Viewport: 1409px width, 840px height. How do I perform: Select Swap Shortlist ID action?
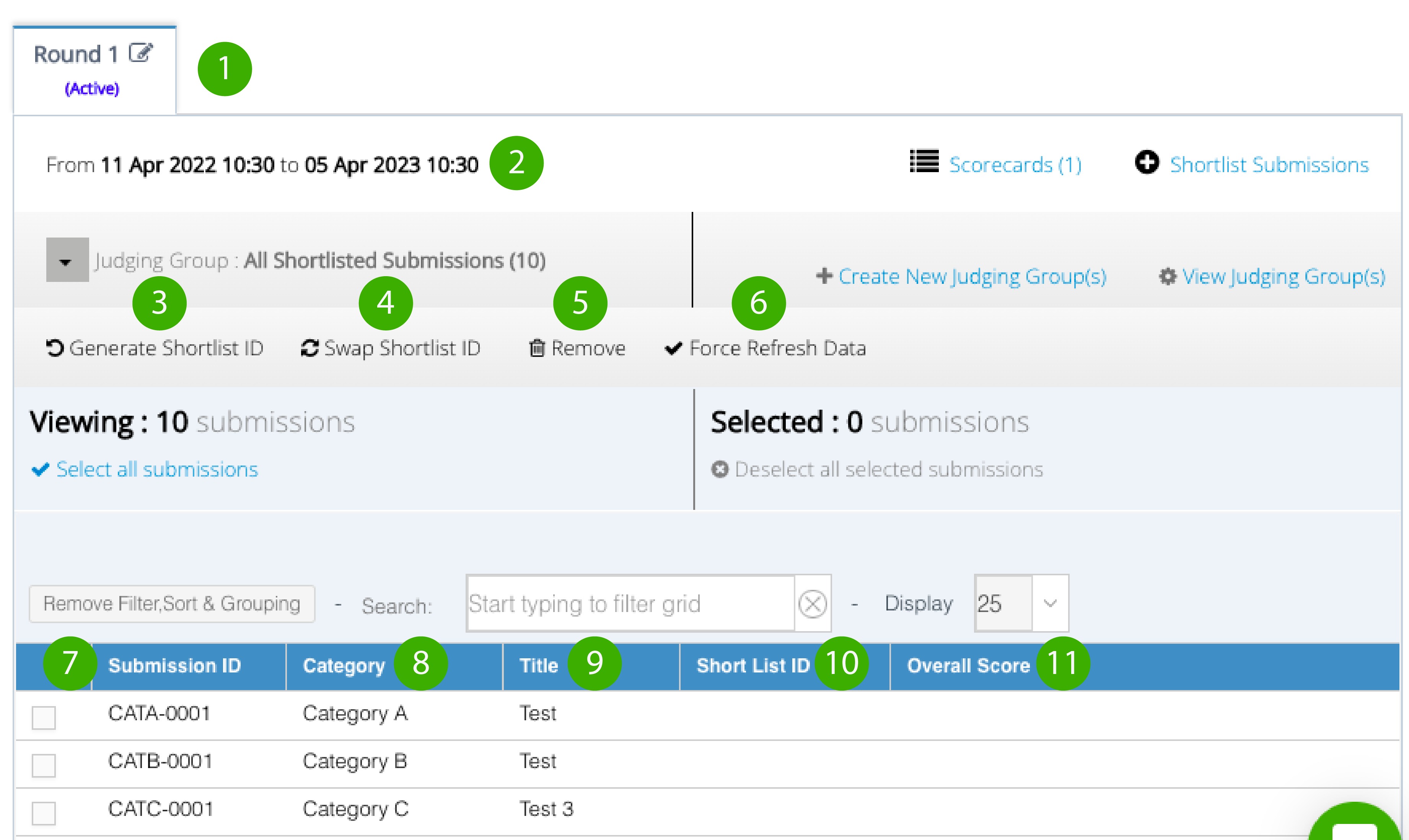tap(402, 349)
